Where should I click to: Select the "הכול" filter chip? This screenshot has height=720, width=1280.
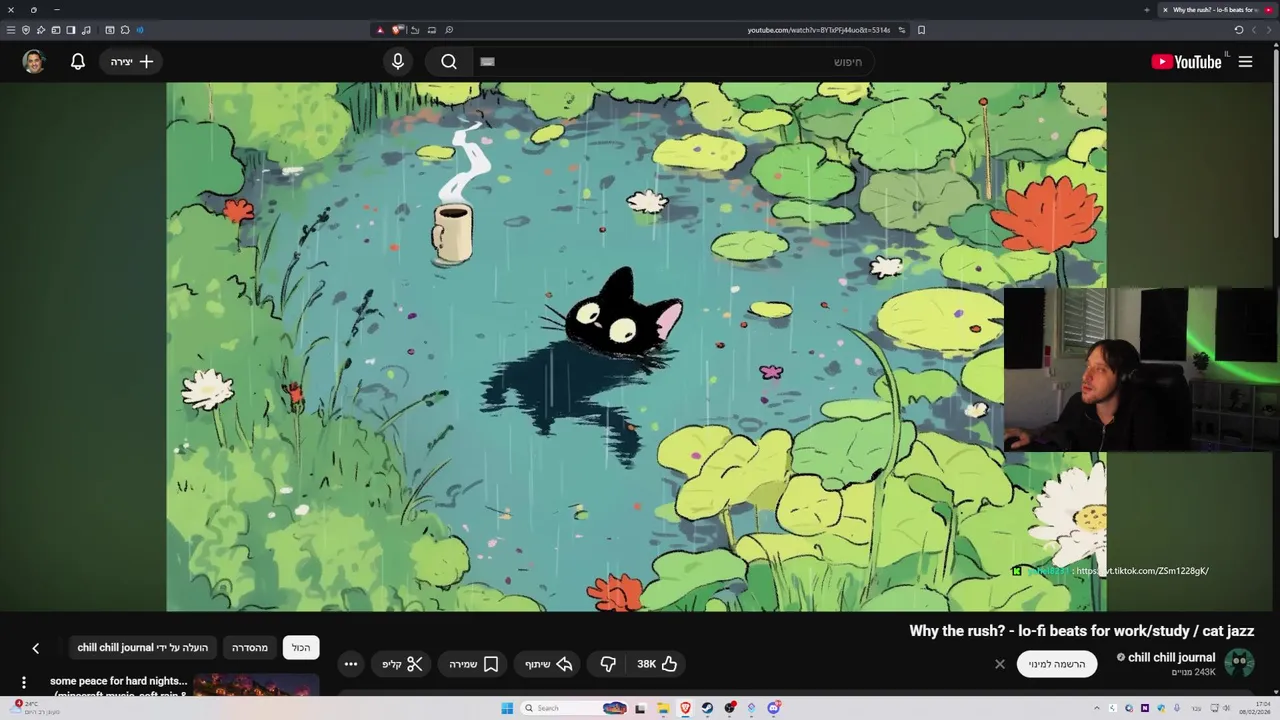tap(301, 648)
